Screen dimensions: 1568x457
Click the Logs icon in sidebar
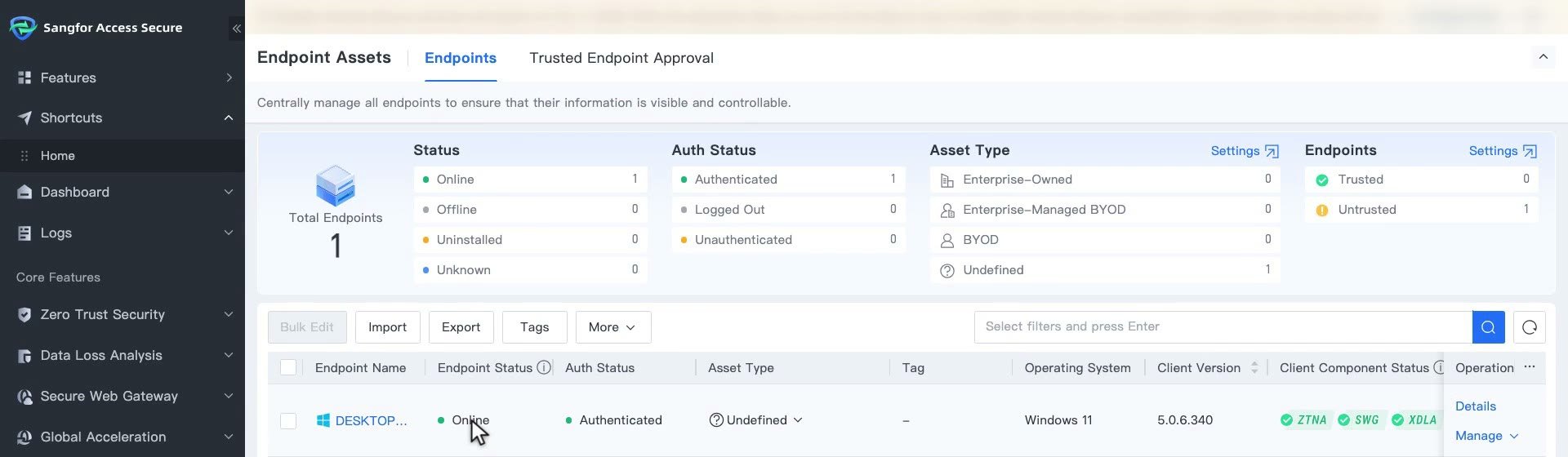(24, 233)
